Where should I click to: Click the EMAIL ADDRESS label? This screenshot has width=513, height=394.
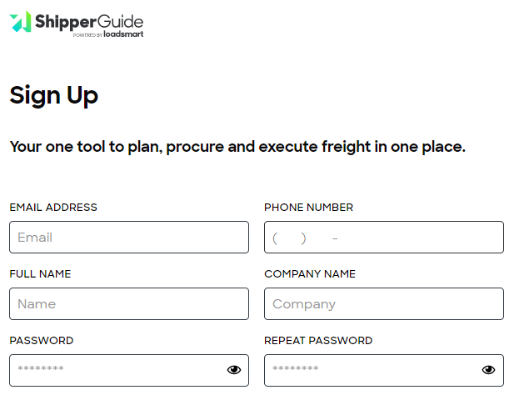(53, 207)
